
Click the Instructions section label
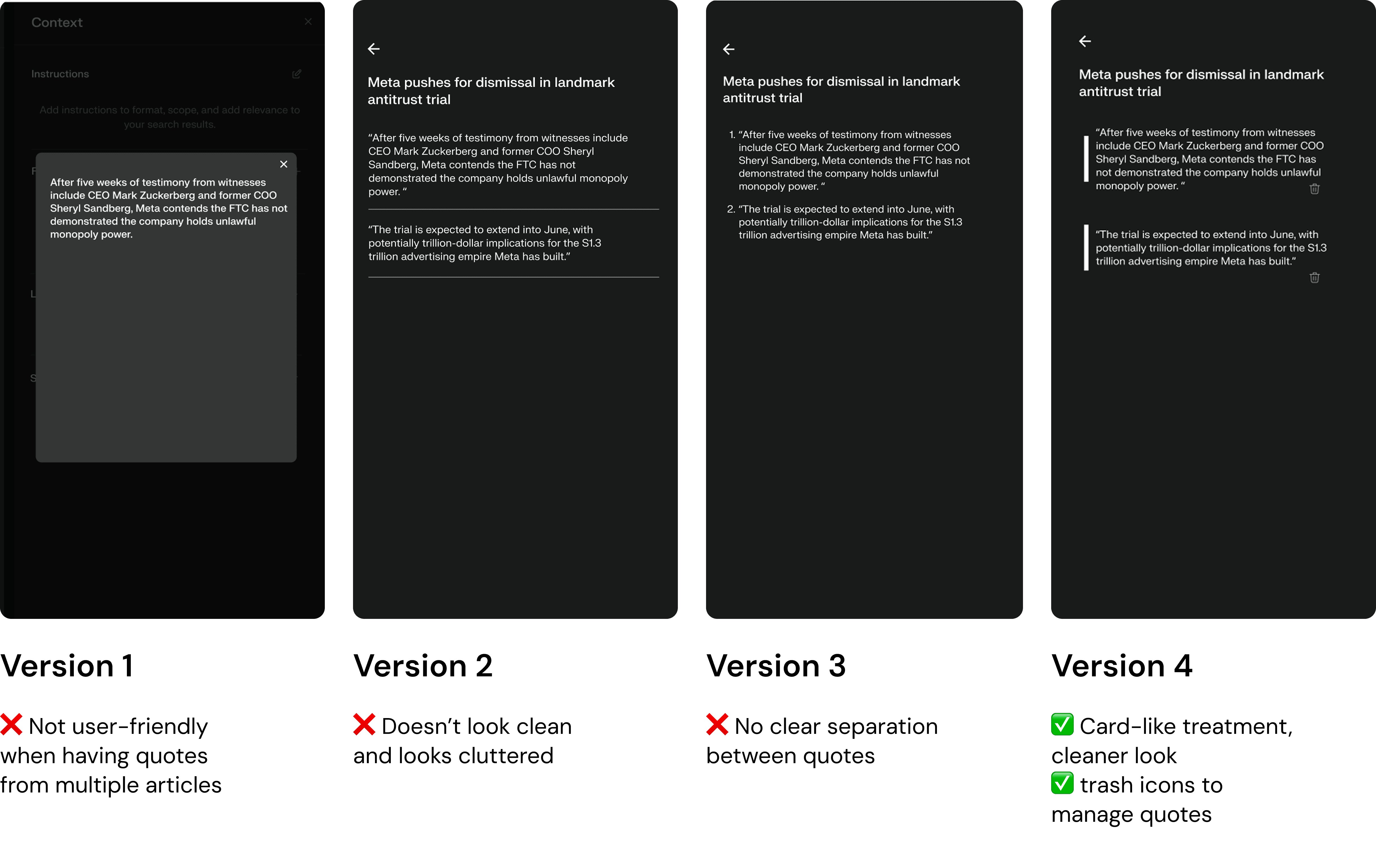point(60,74)
